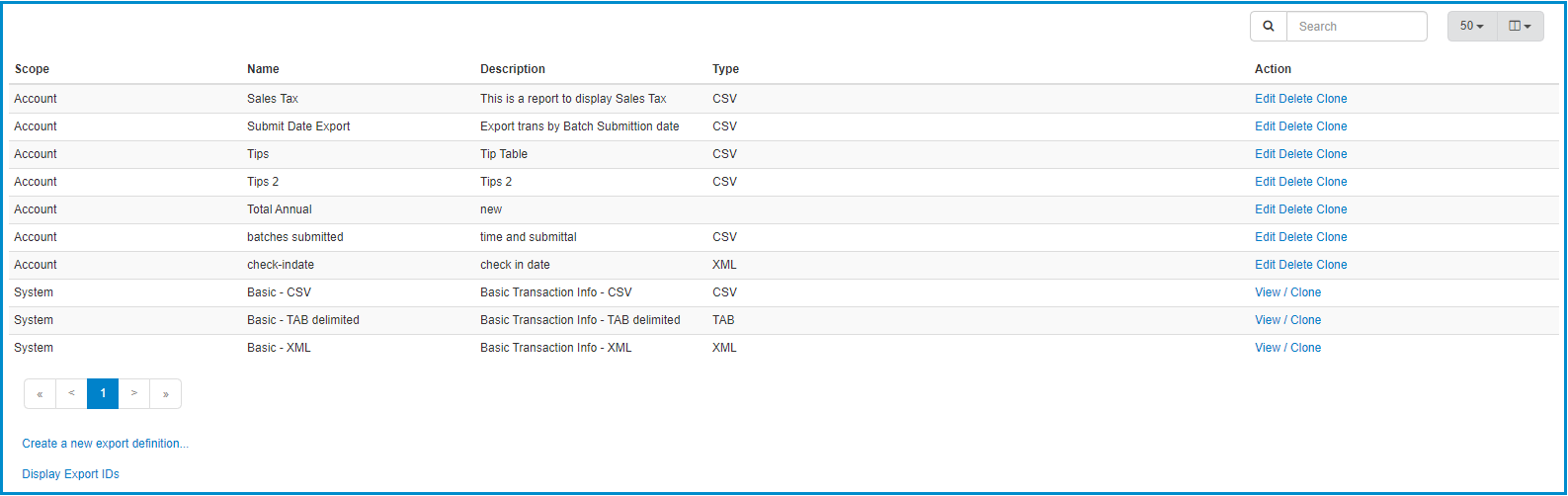Delete the Submit Date Export definition
1568x496 pixels.
coord(1295,126)
